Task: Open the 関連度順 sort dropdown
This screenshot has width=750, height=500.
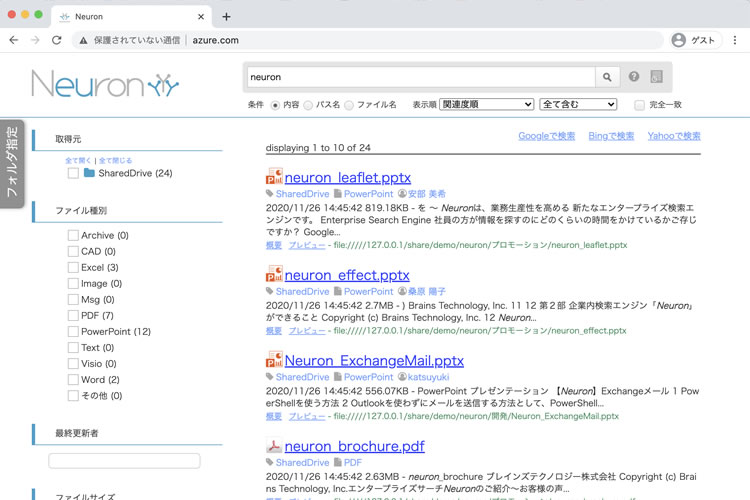Action: 486,104
